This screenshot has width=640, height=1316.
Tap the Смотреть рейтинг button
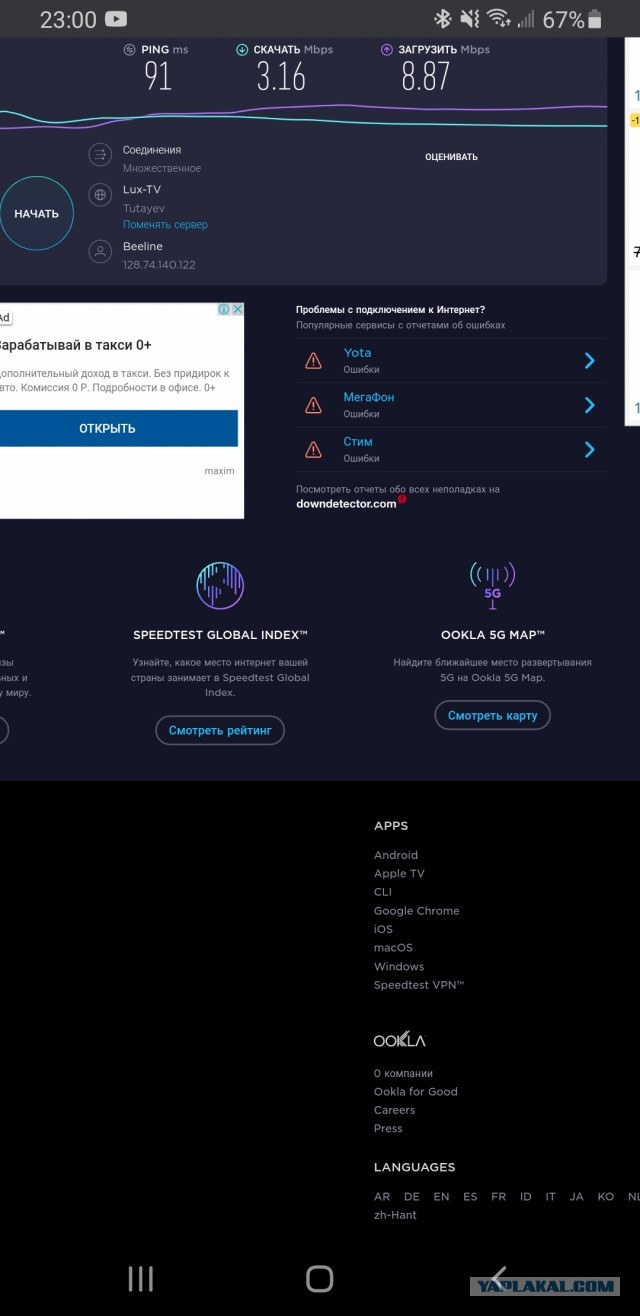coord(220,731)
